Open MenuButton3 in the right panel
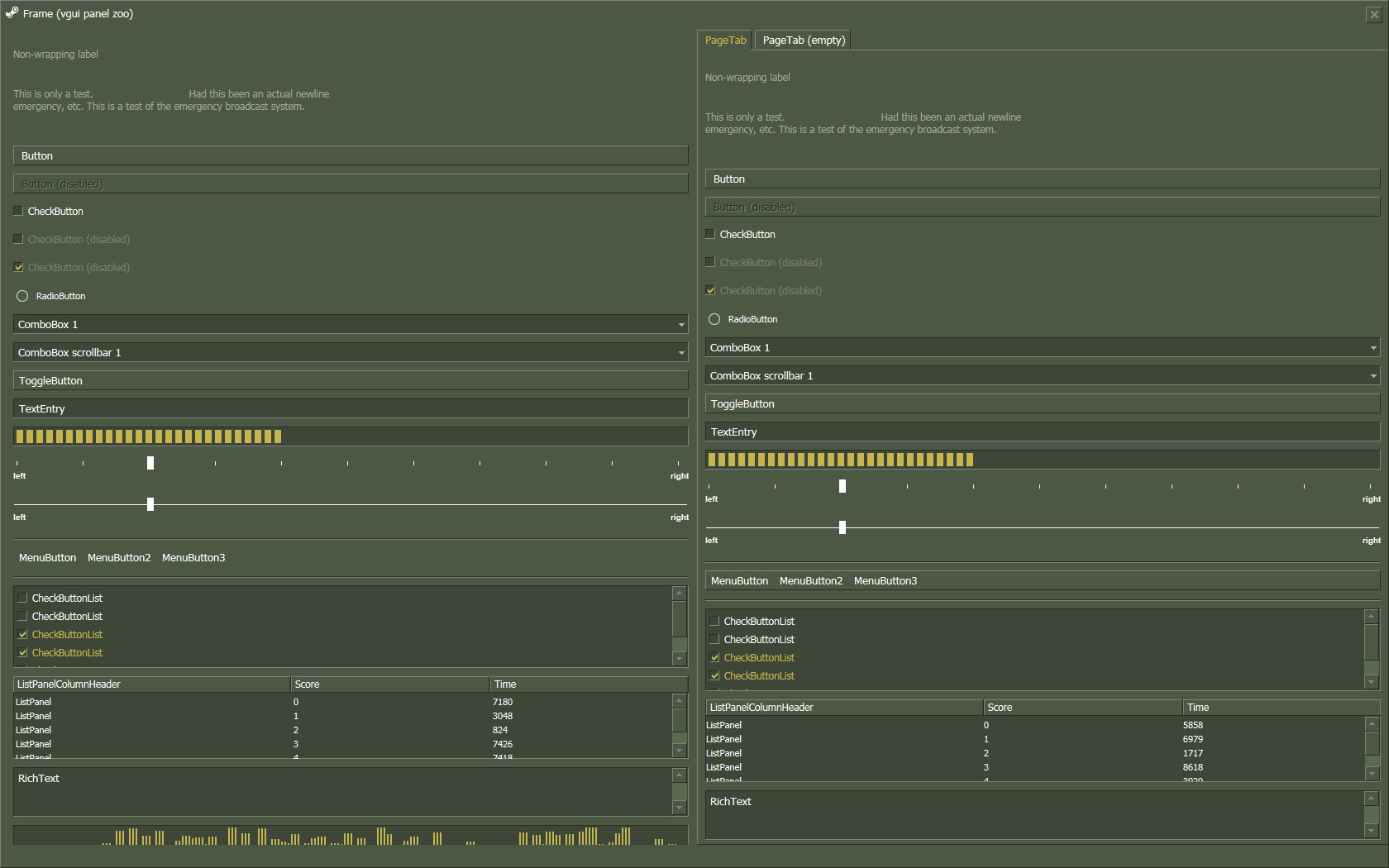 (x=885, y=580)
